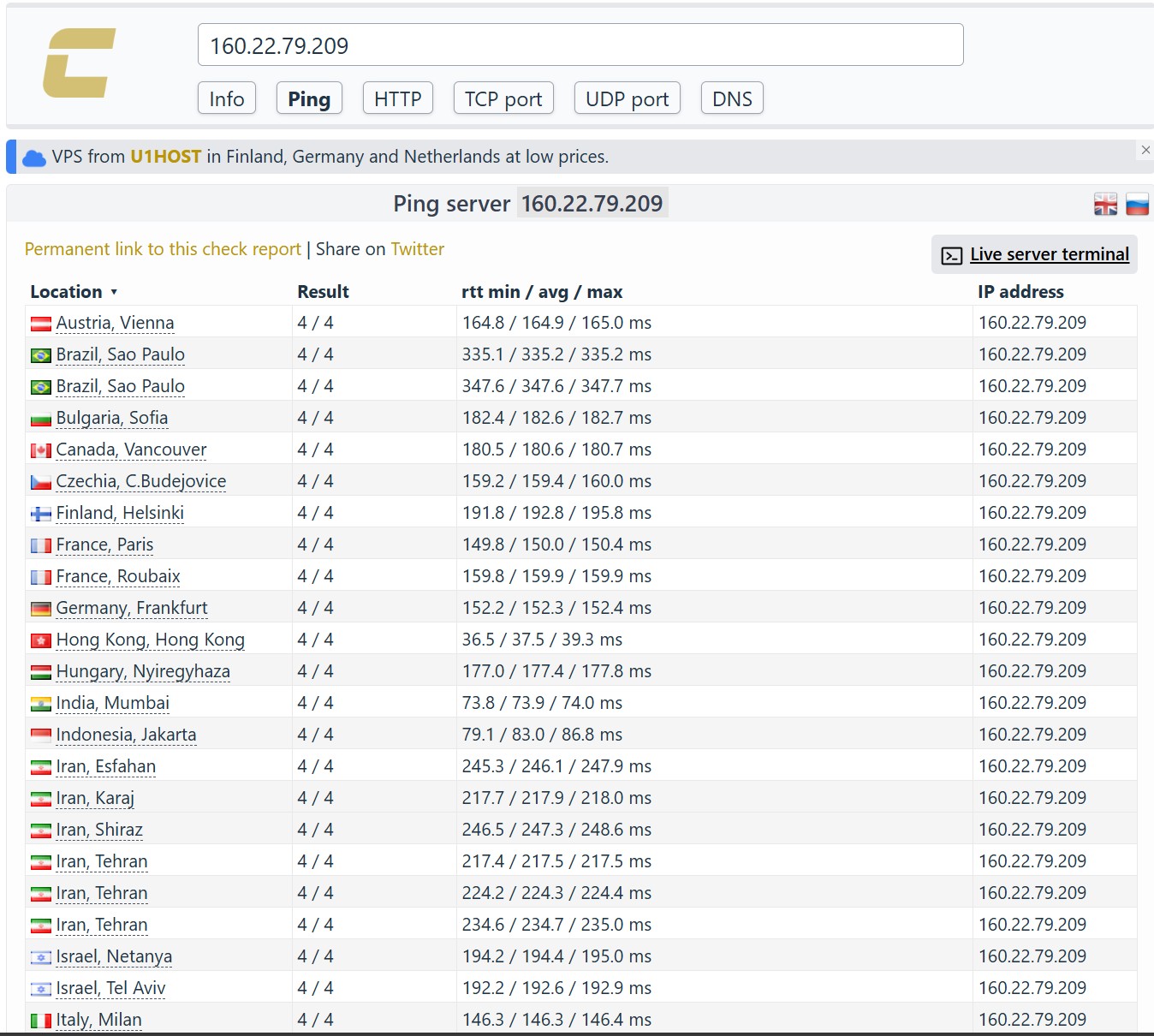Click the Canada flag icon

[41, 450]
